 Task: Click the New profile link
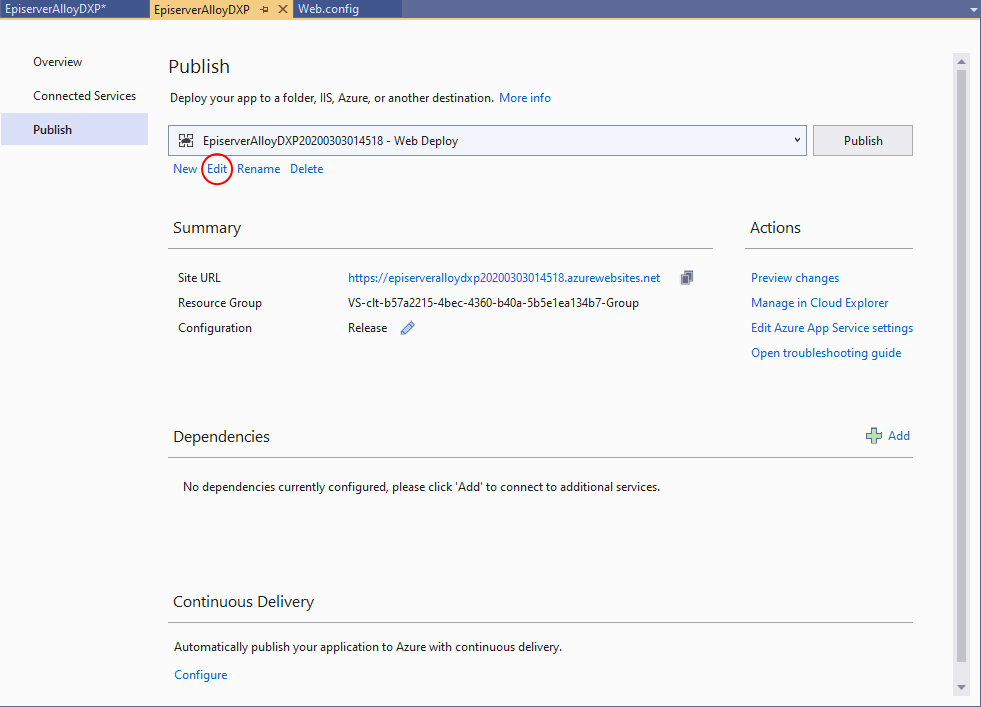pos(185,169)
